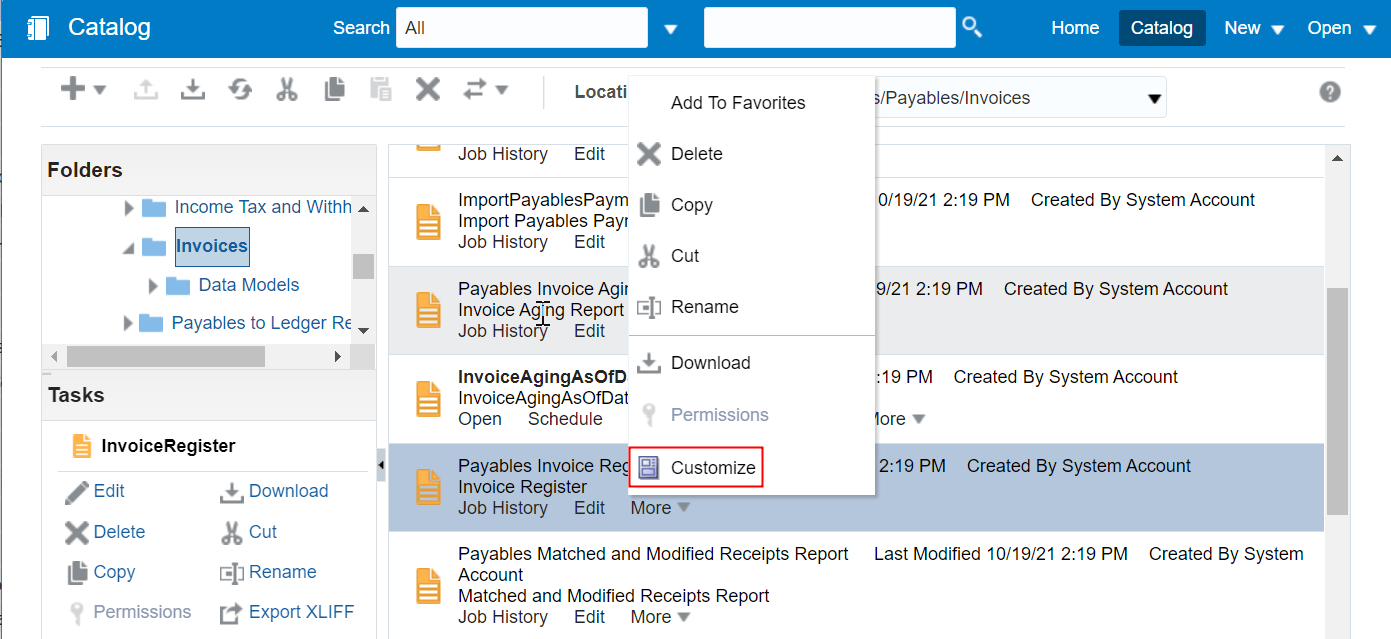Click the Paste icon in the toolbar
The height and width of the screenshot is (639, 1391).
(x=381, y=89)
